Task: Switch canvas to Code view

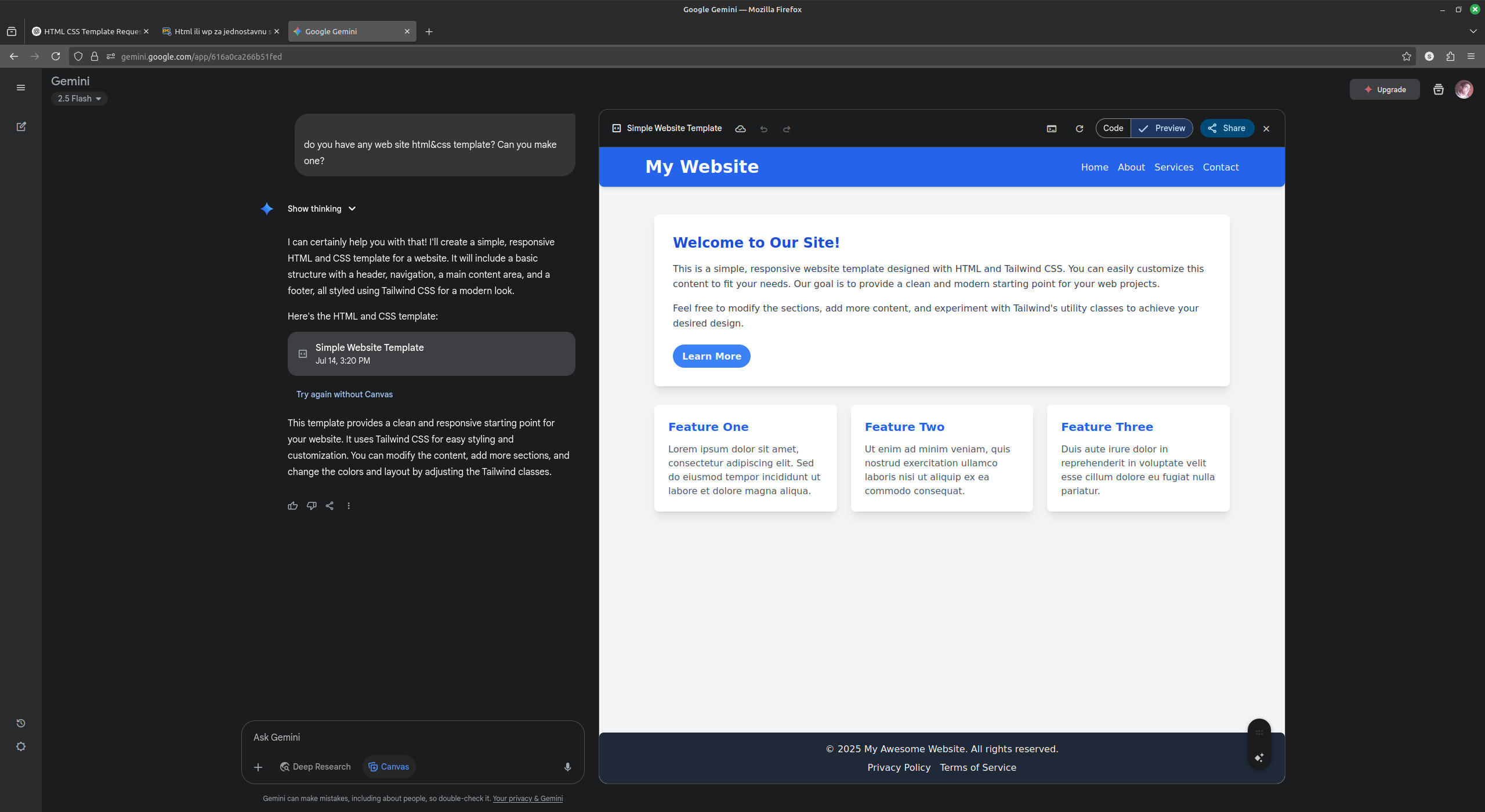Action: (1113, 128)
